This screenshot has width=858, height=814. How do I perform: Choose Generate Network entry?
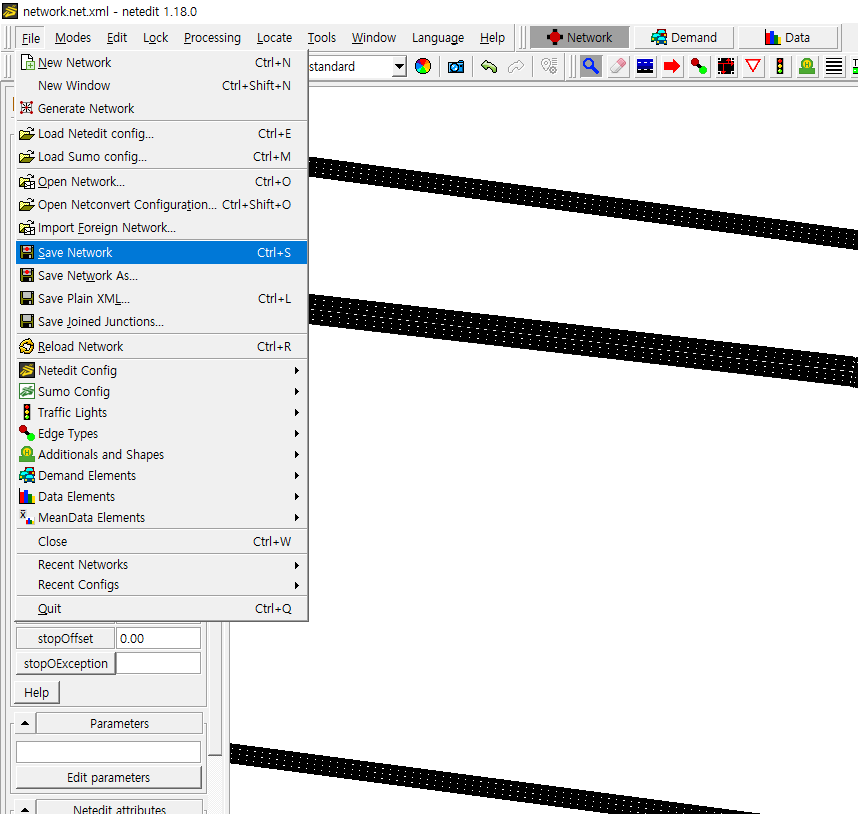pyautogui.click(x=162, y=109)
